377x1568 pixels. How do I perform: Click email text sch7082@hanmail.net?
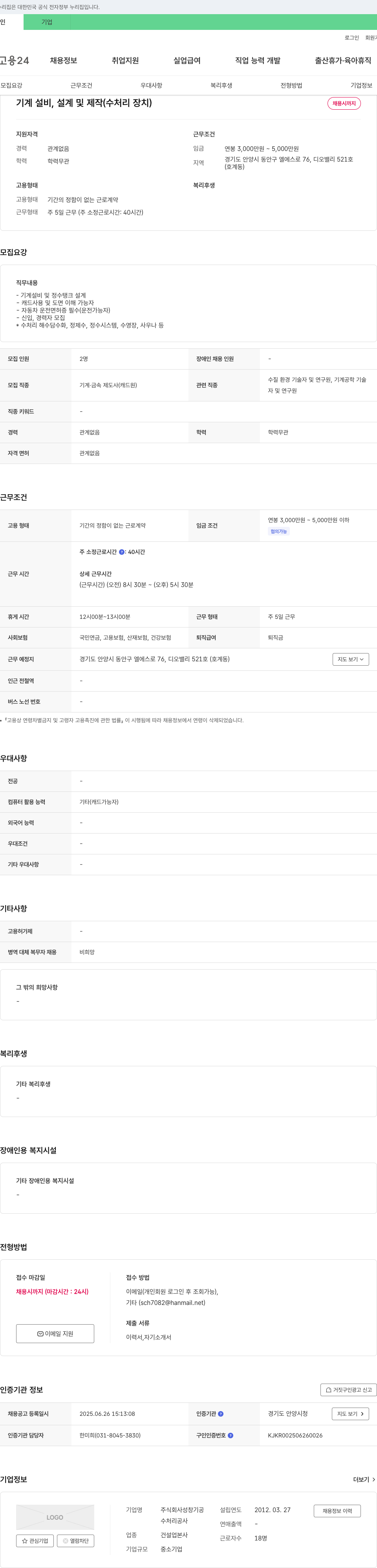172,1303
